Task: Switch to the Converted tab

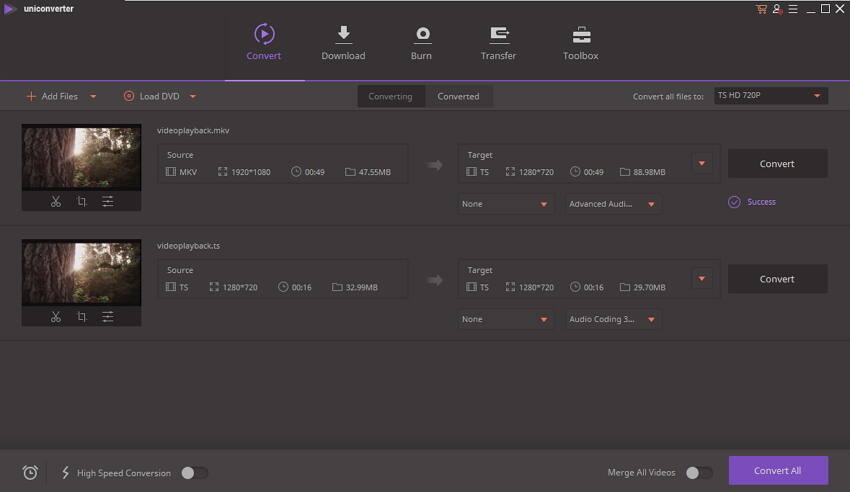Action: tap(458, 96)
